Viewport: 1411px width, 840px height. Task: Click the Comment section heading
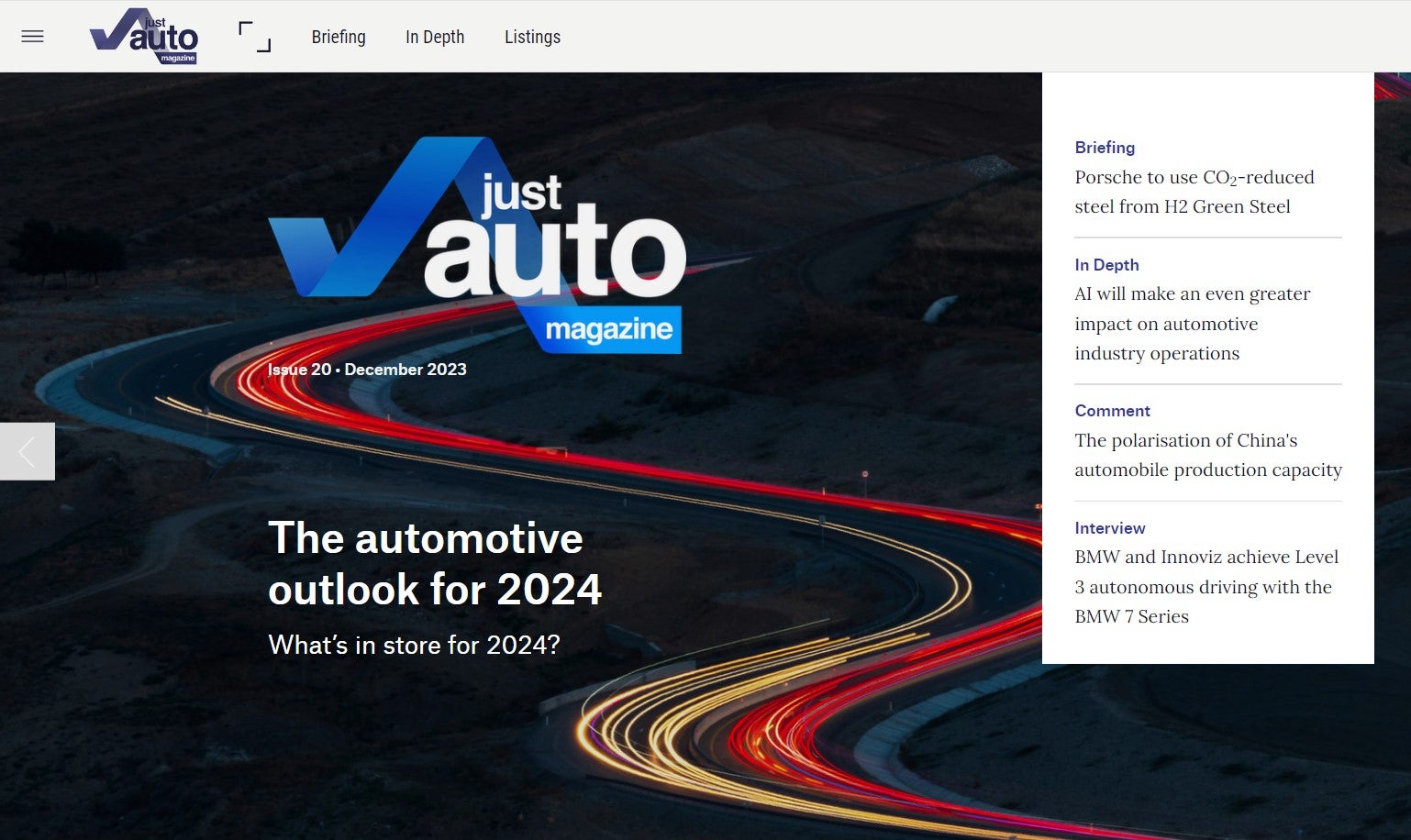pyautogui.click(x=1112, y=410)
